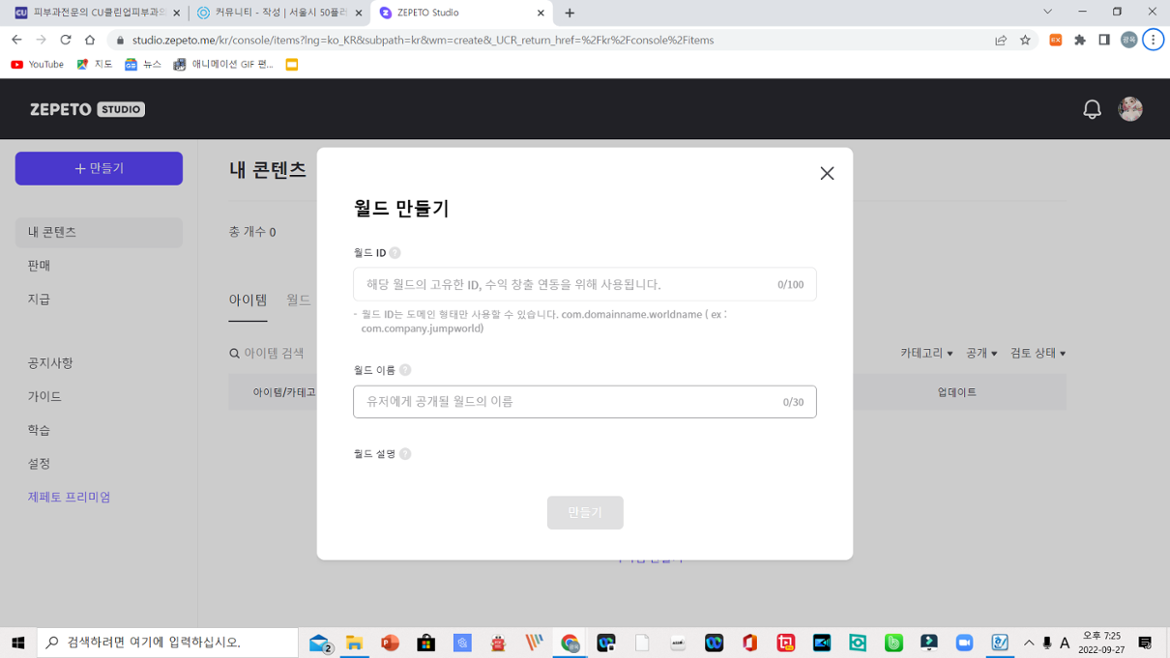Open the profile avatar menu

pyautogui.click(x=1131, y=108)
